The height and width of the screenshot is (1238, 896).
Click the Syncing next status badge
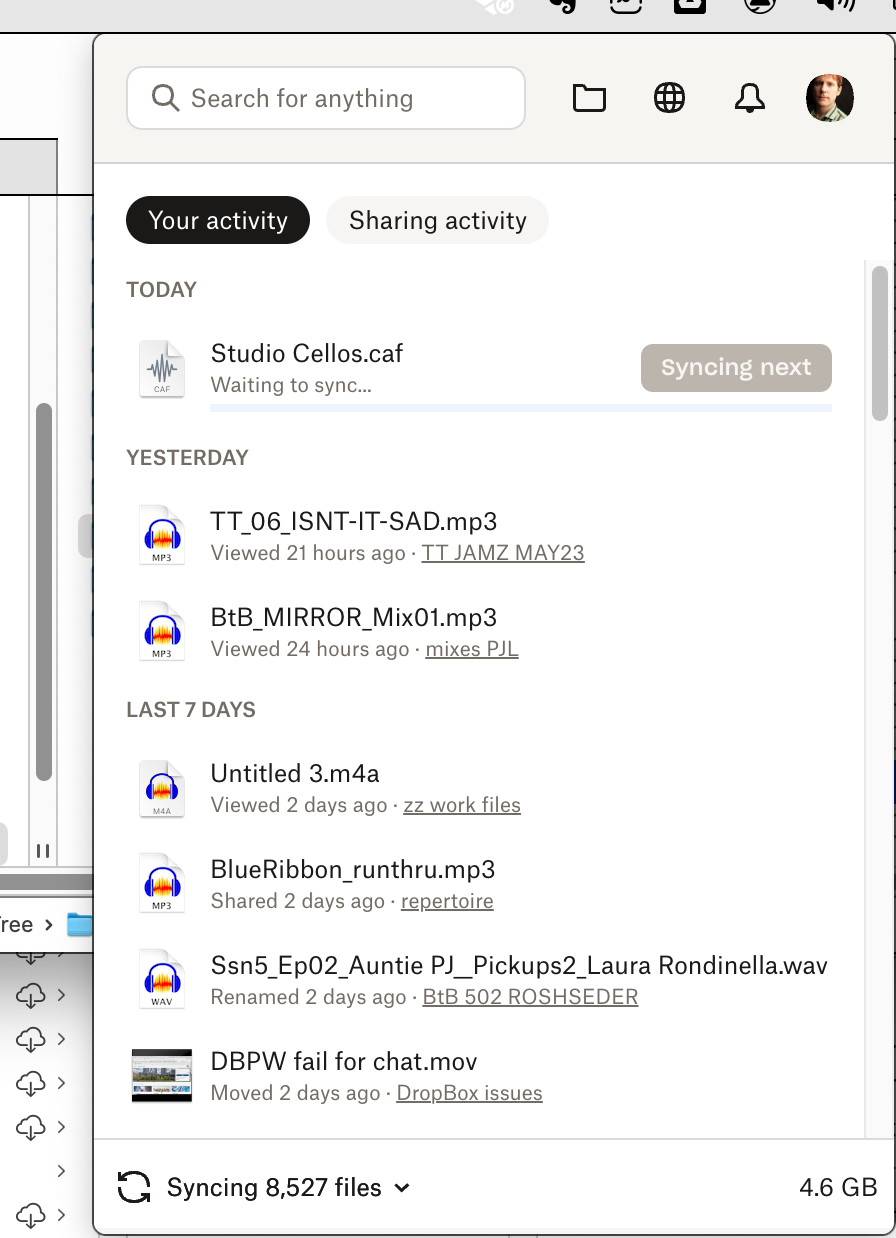click(x=736, y=367)
